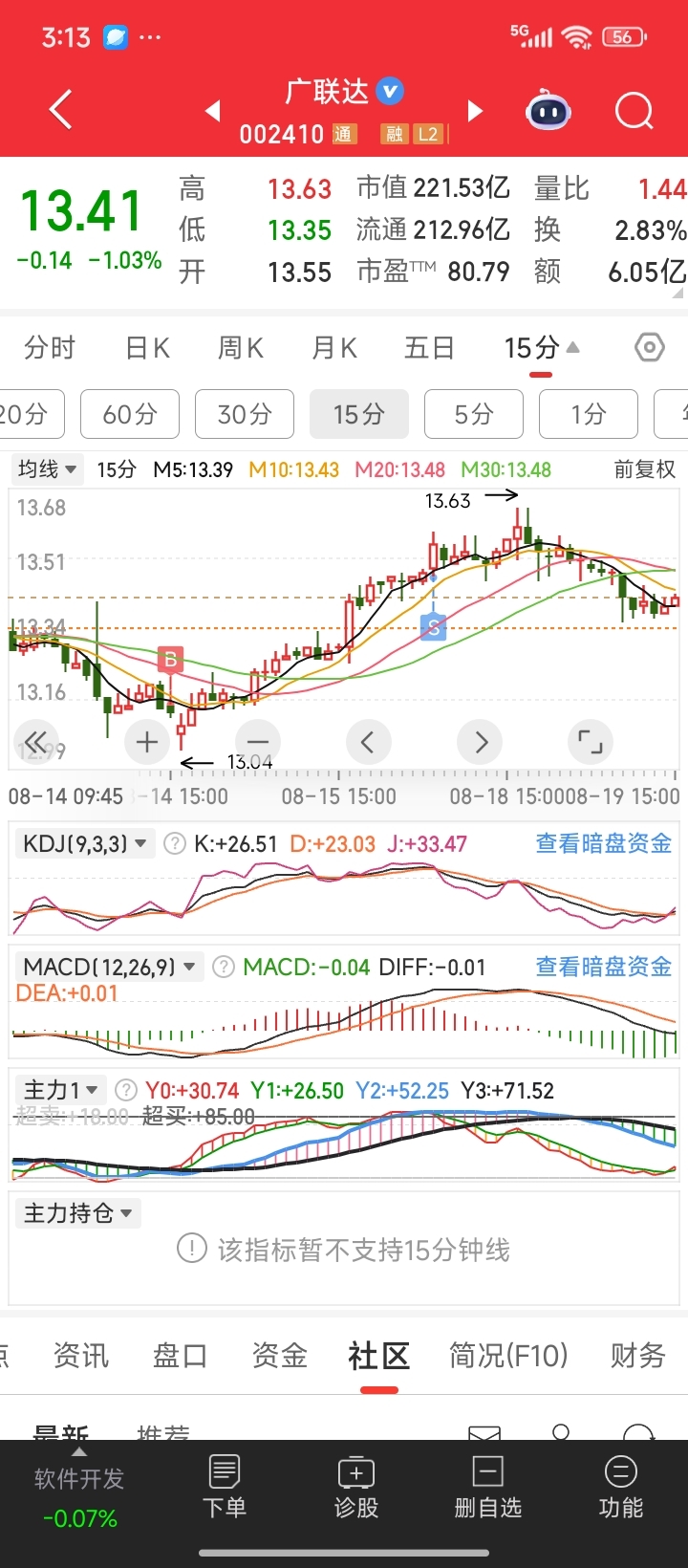Viewport: 688px width, 1568px height.
Task: Go back using the top-left arrow
Action: [60, 110]
